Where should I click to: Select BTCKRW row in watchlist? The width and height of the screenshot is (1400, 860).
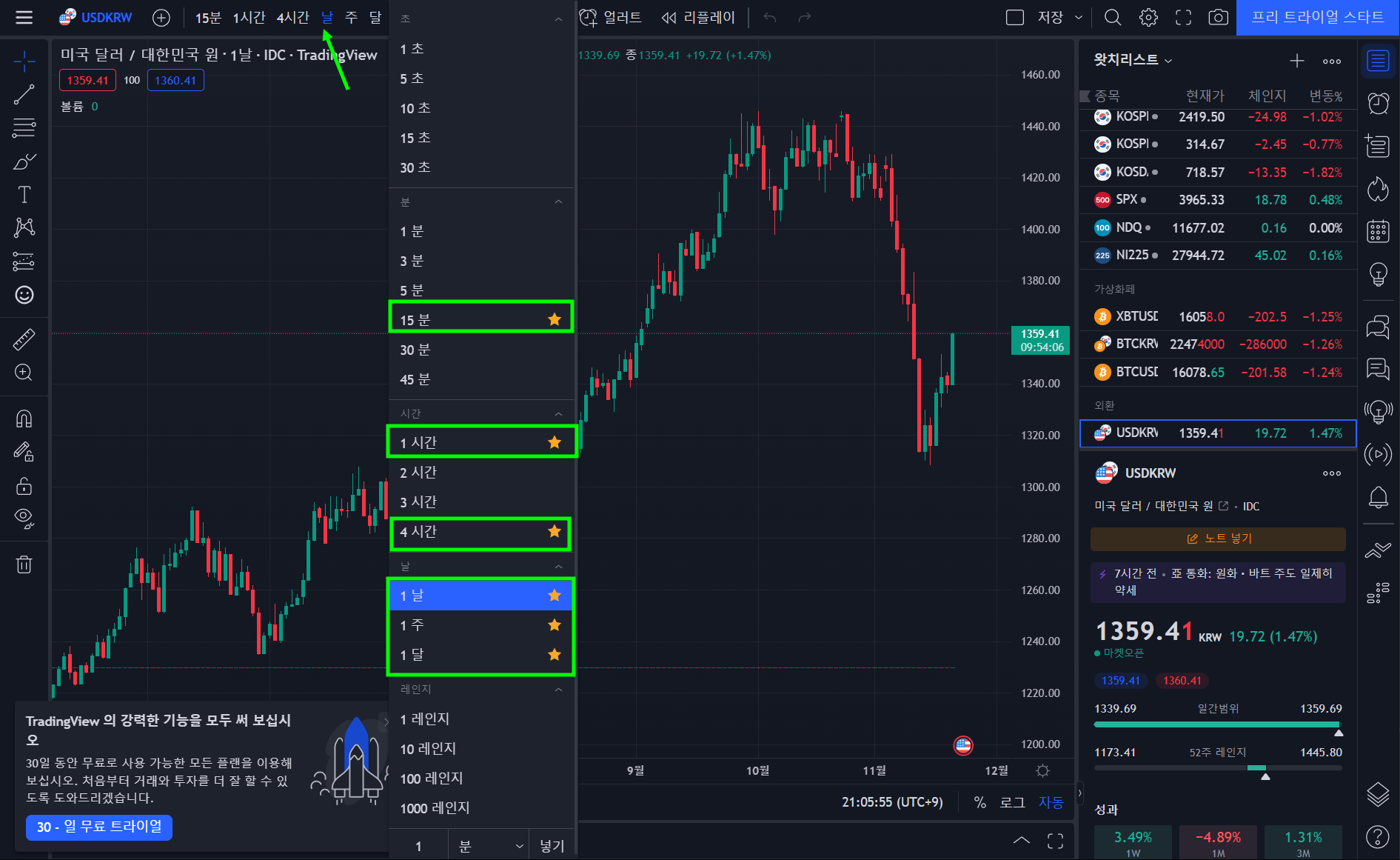1218,344
